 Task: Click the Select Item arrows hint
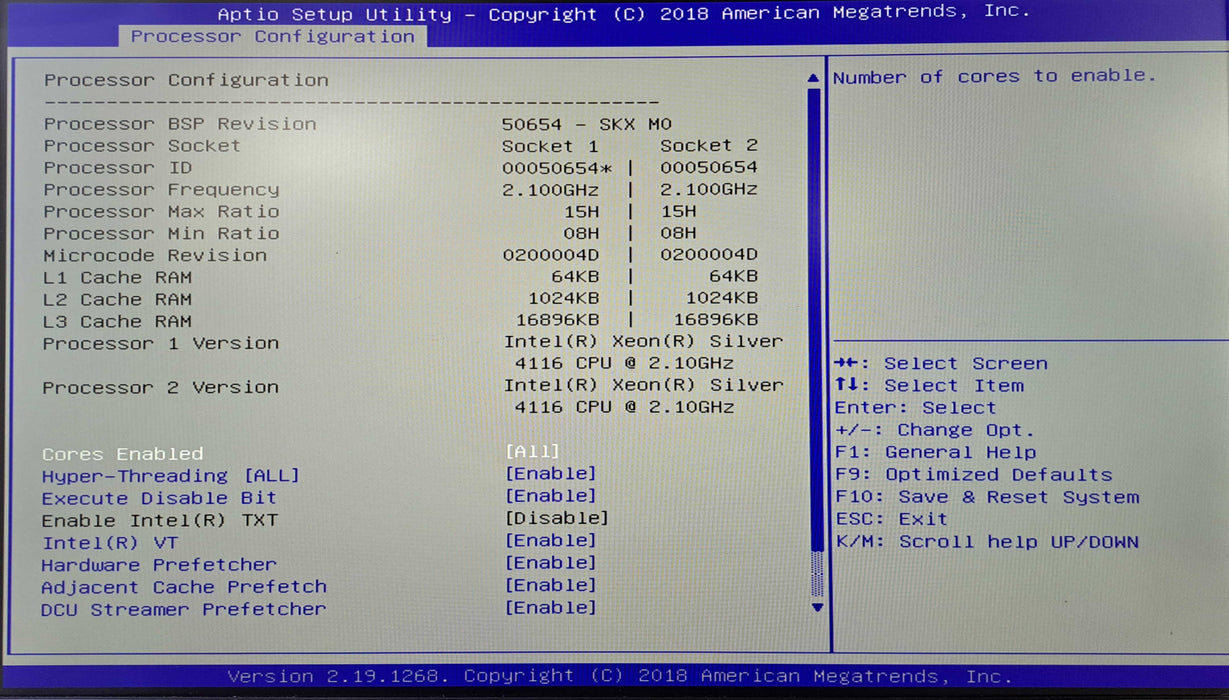(x=929, y=386)
